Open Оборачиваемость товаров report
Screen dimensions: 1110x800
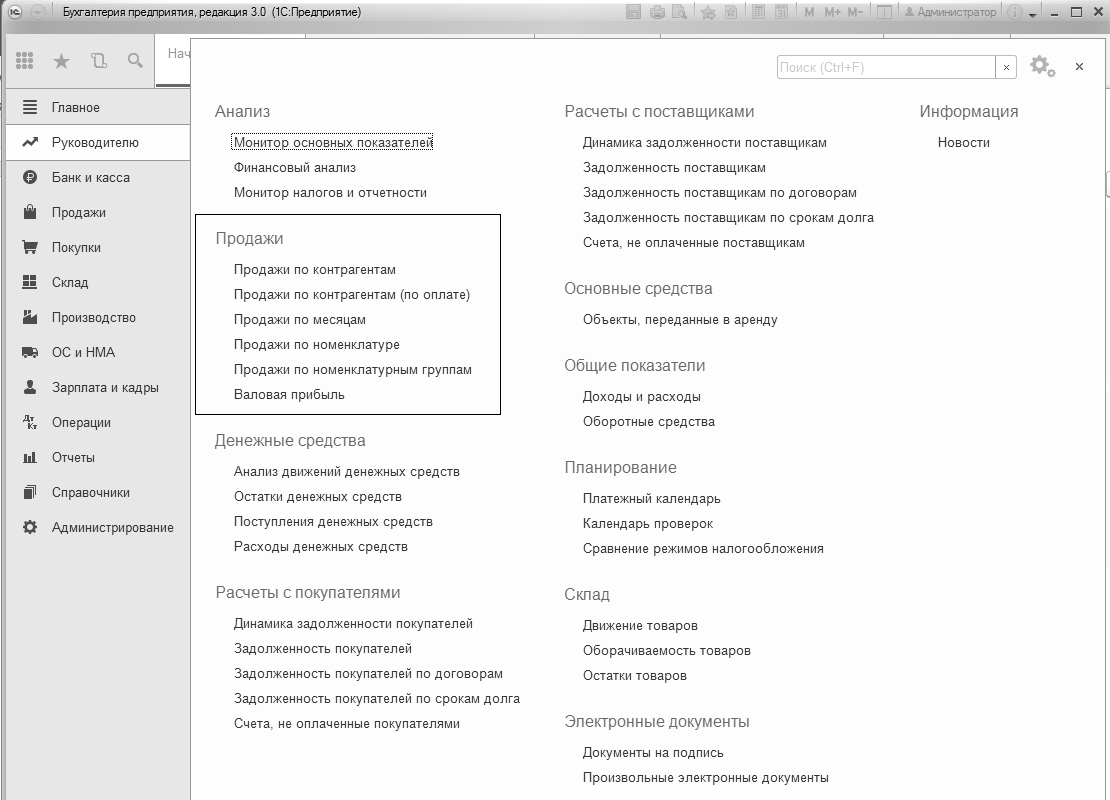point(667,651)
